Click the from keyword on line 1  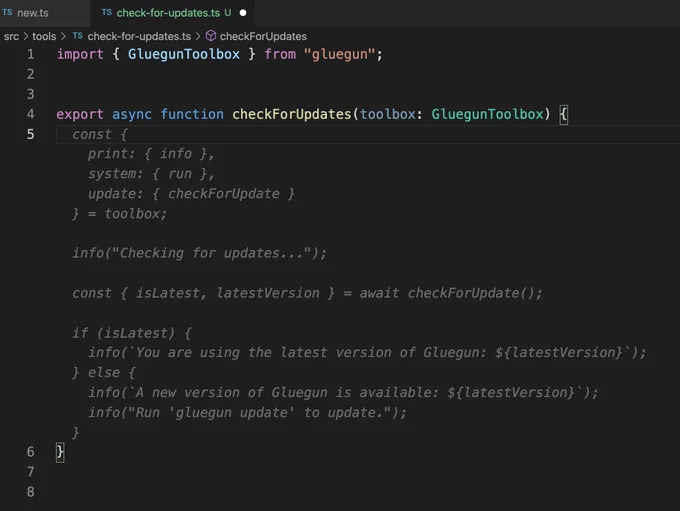(280, 54)
